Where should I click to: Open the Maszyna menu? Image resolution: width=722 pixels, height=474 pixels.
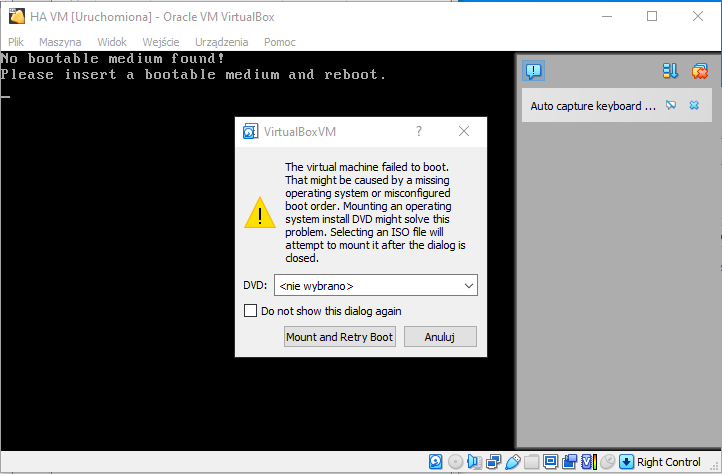pos(60,42)
